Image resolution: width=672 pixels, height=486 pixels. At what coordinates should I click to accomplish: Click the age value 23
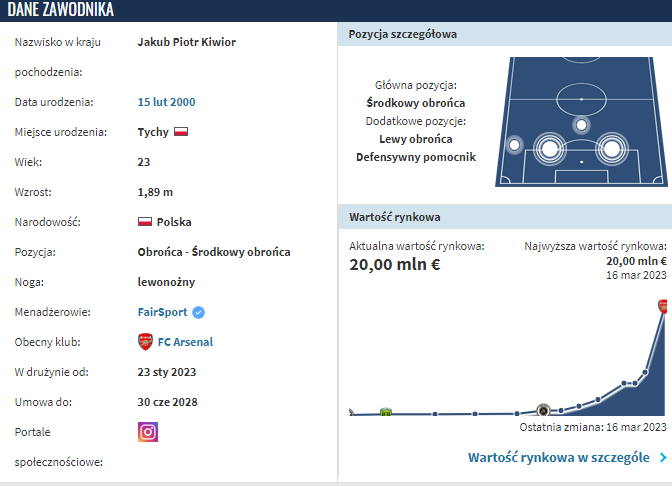pyautogui.click(x=144, y=162)
